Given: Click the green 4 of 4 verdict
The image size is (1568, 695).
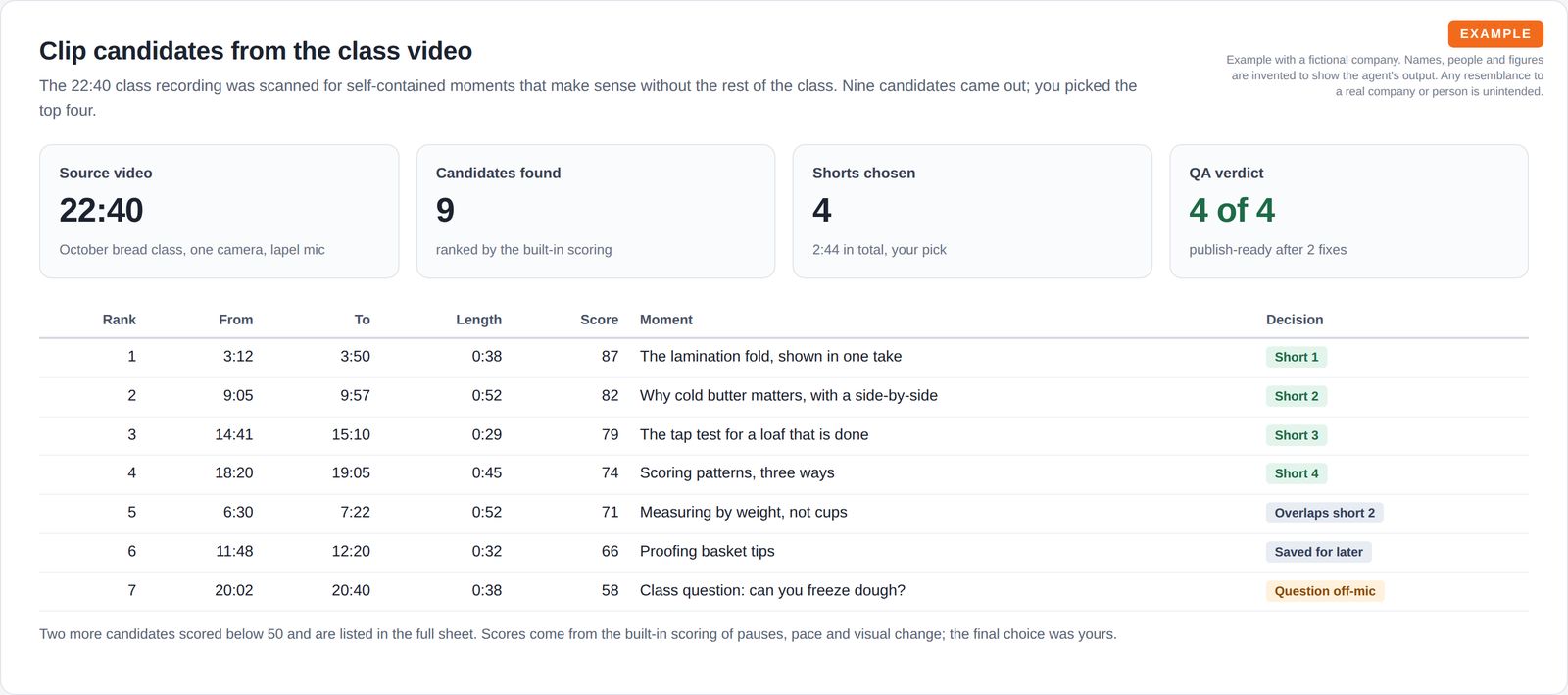Looking at the screenshot, I should coord(1232,210).
